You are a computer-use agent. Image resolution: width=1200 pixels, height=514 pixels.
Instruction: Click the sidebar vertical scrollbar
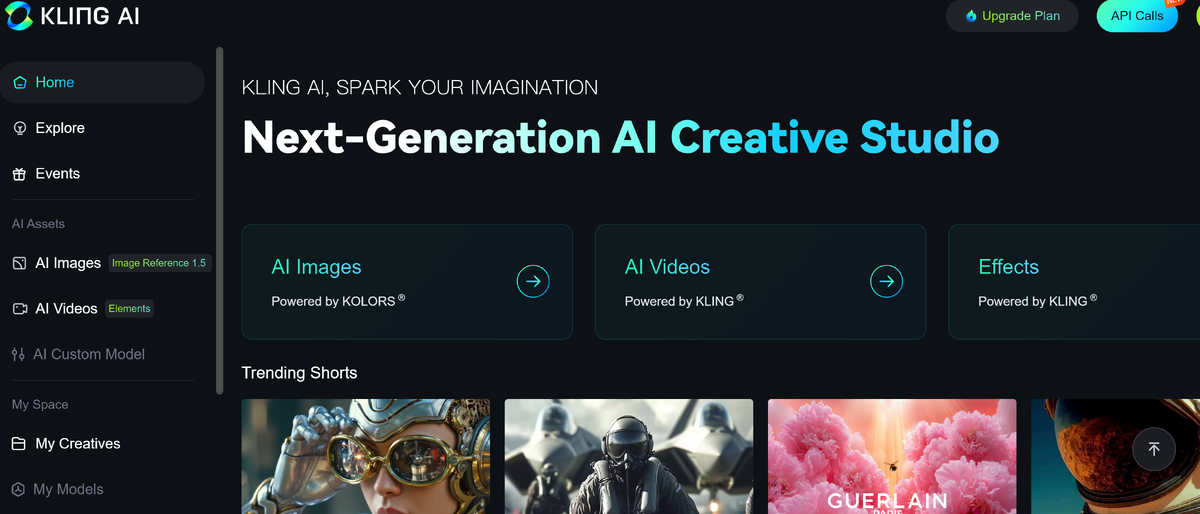tap(220, 220)
